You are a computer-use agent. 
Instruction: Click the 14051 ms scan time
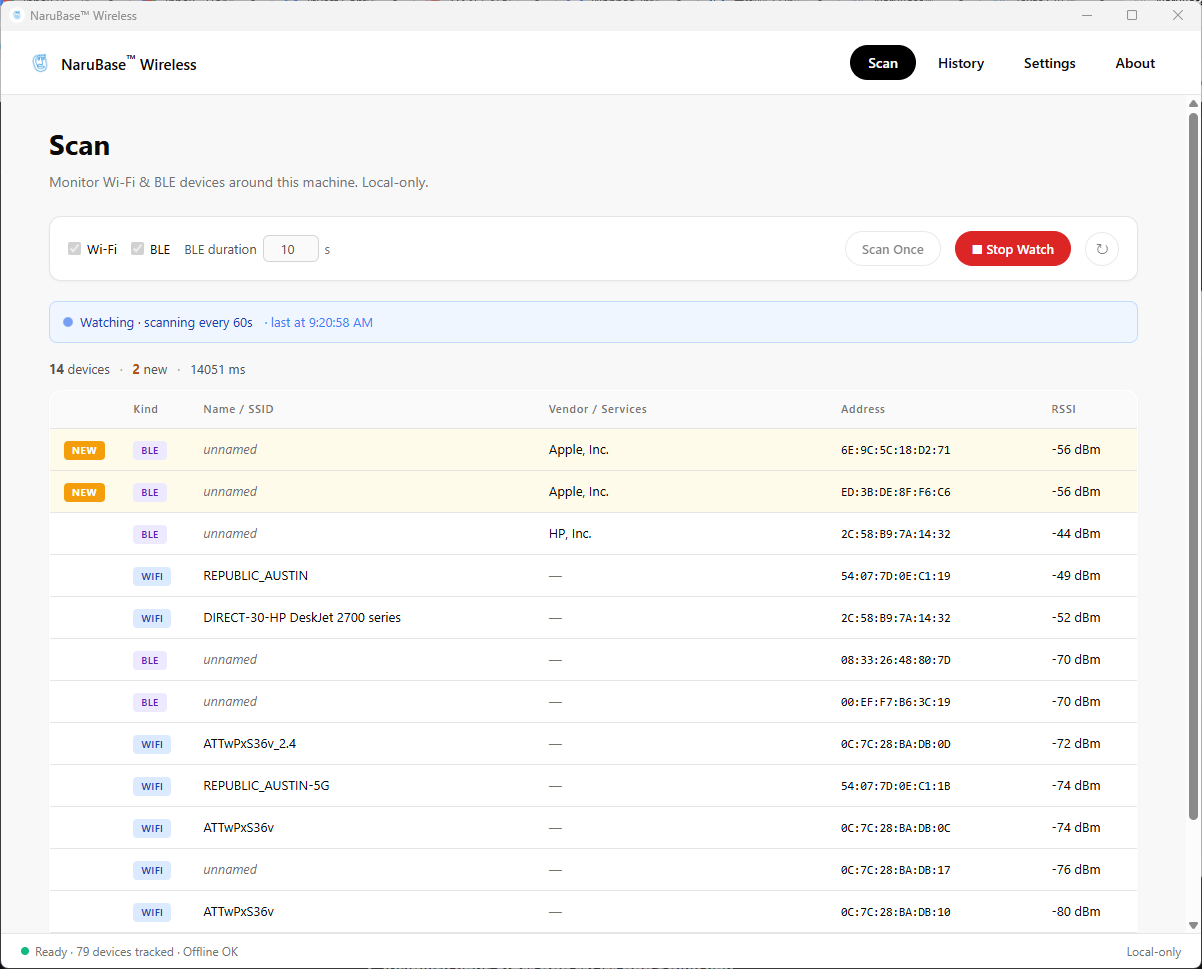218,370
